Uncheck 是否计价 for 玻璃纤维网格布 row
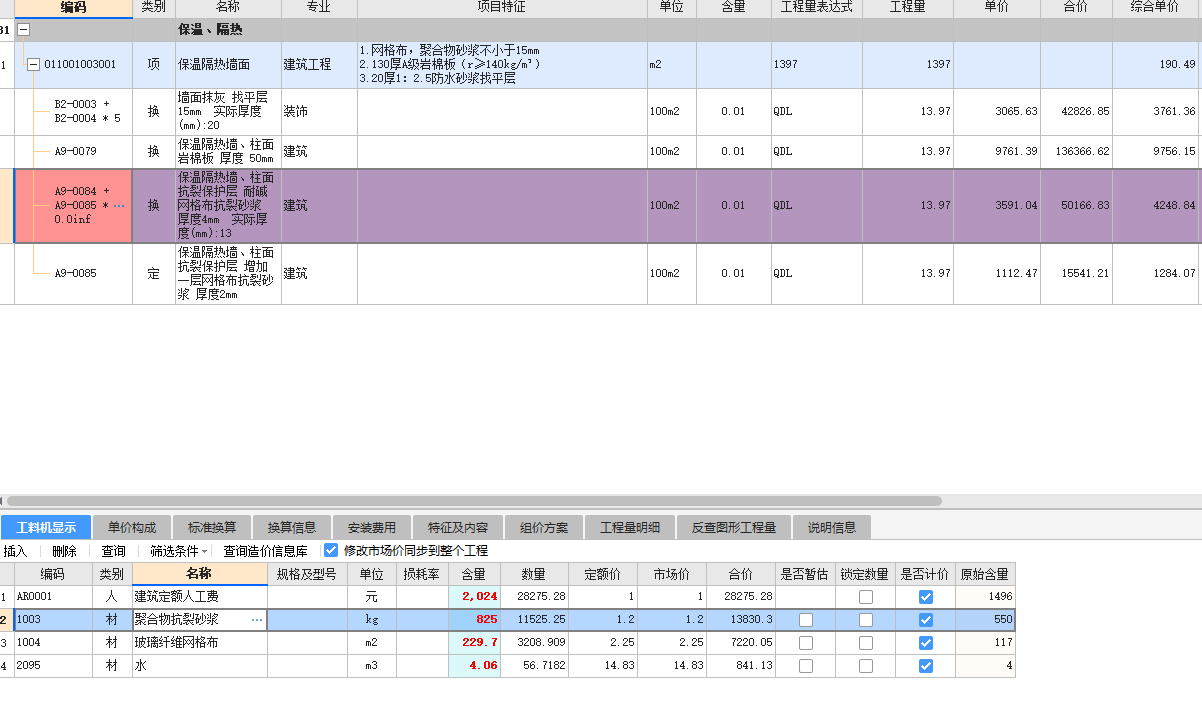The height and width of the screenshot is (710, 1202). tap(926, 643)
